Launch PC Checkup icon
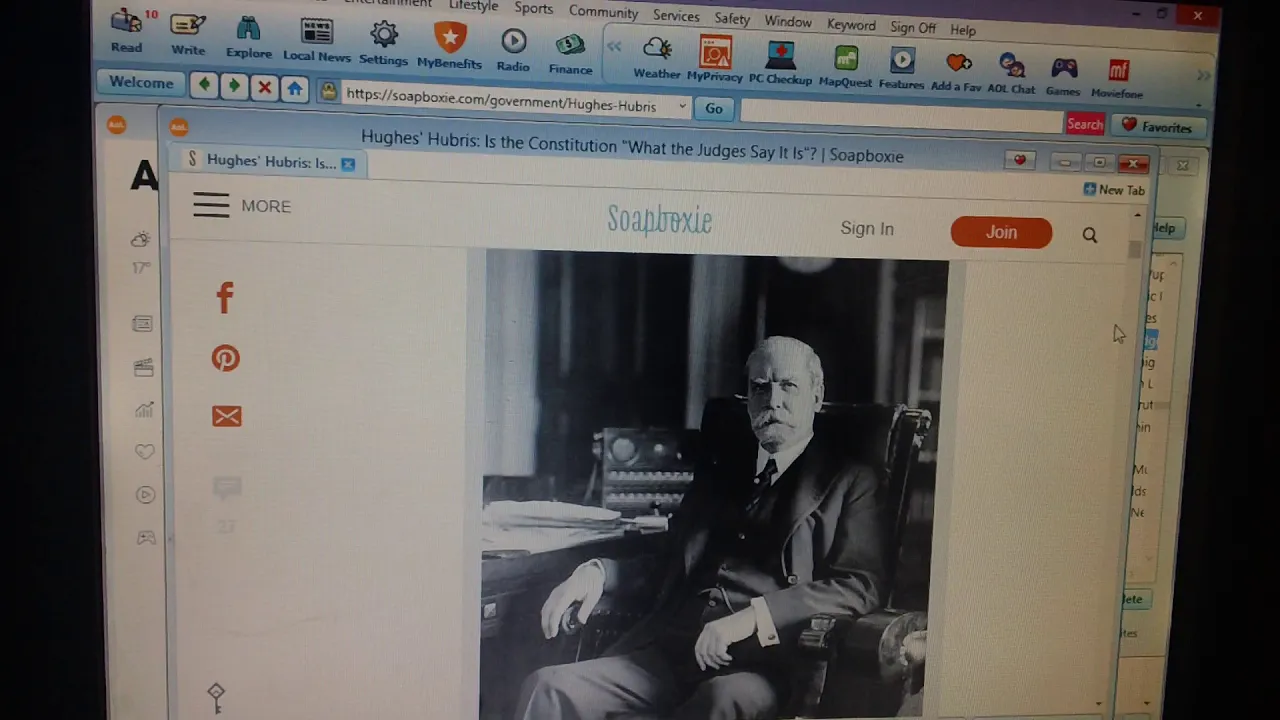Screen dimensions: 1280x720 click(x=781, y=61)
